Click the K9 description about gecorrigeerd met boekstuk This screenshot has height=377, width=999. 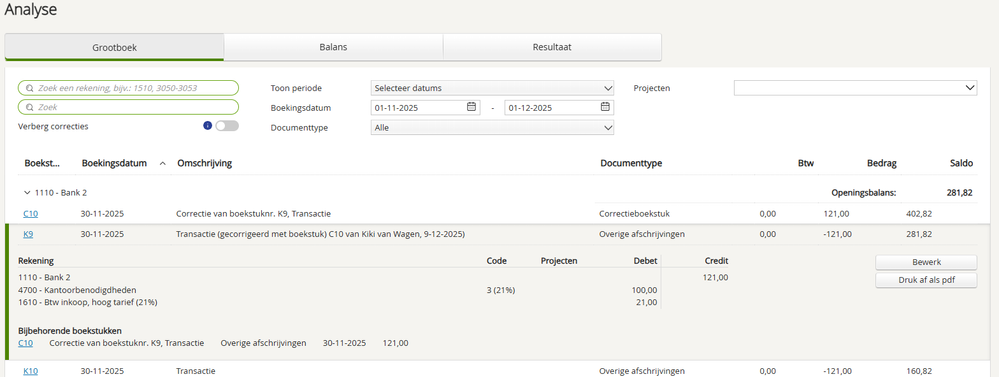click(x=320, y=234)
